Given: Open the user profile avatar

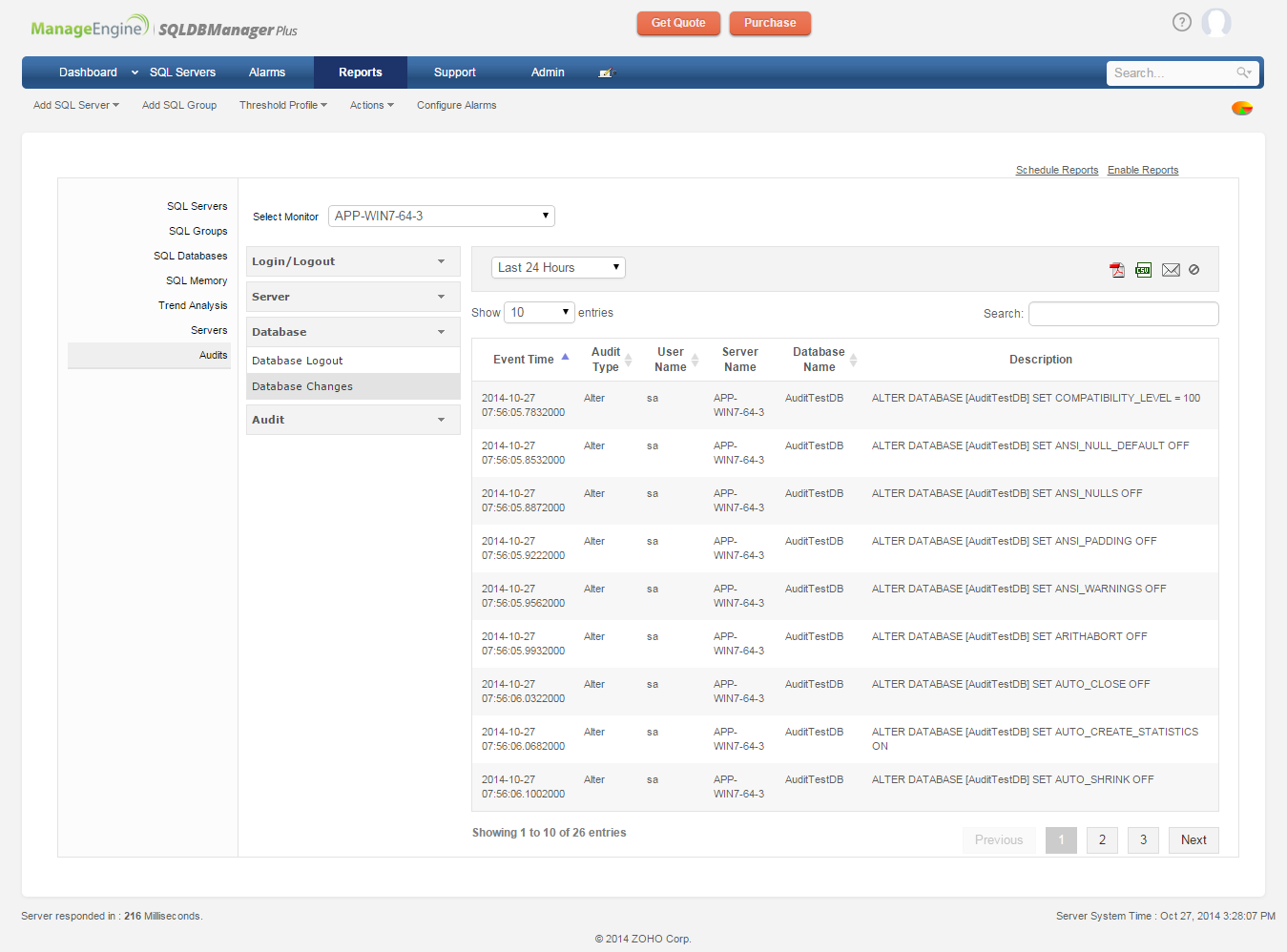Looking at the screenshot, I should click(x=1216, y=22).
